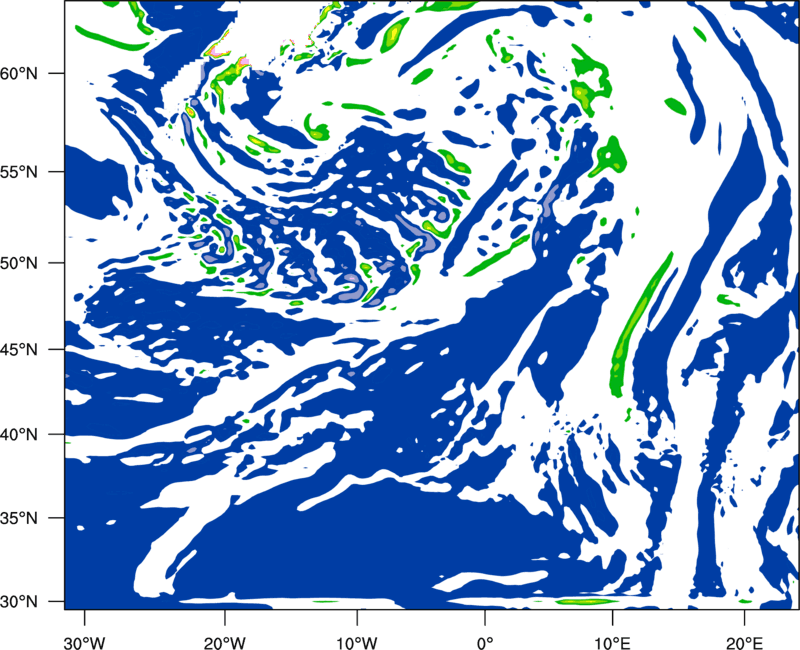Click the 20°E longitude label
Viewport: 800px width, 650px height.
point(744,643)
